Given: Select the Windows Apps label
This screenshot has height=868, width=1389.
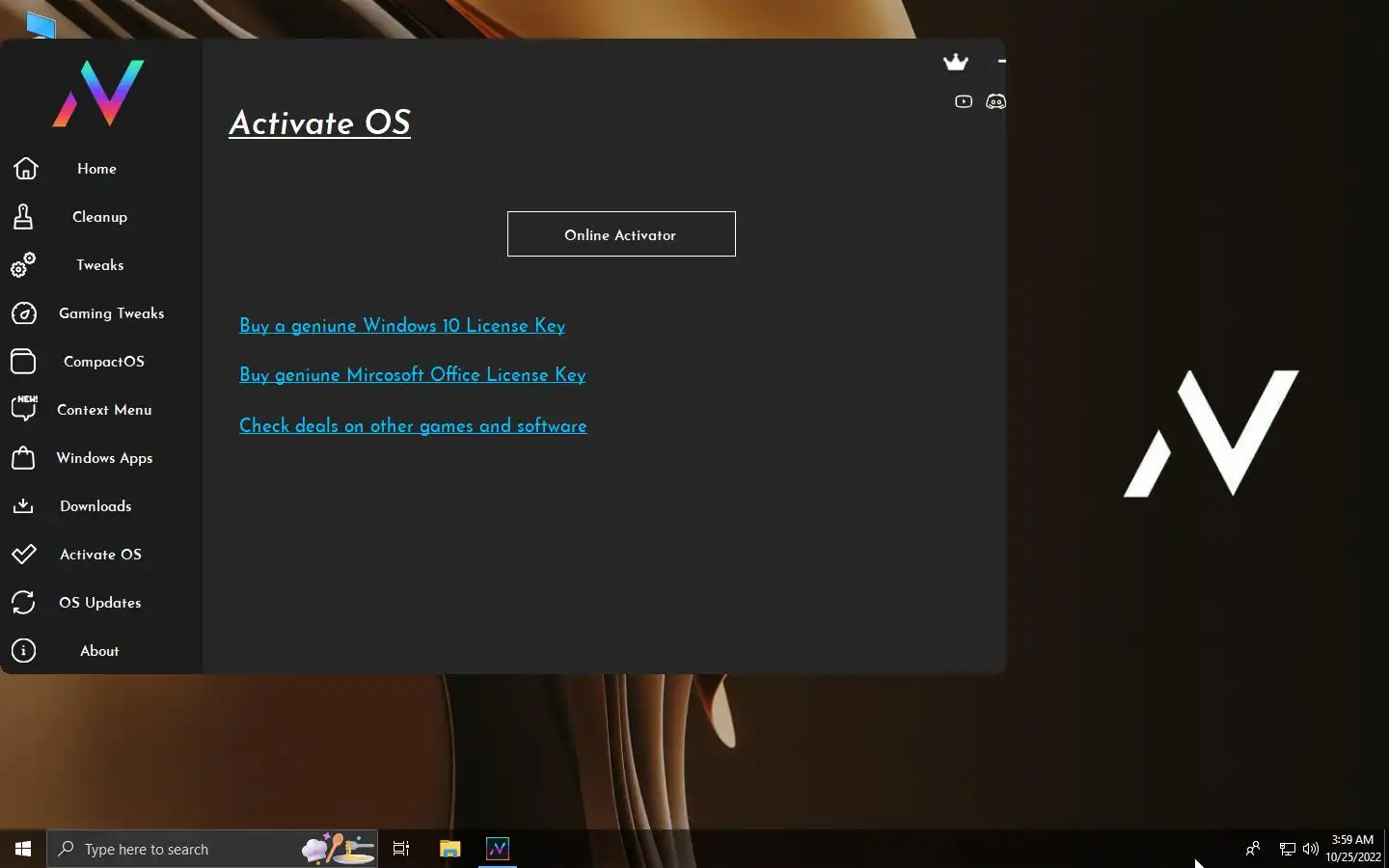Looking at the screenshot, I should point(104,458).
